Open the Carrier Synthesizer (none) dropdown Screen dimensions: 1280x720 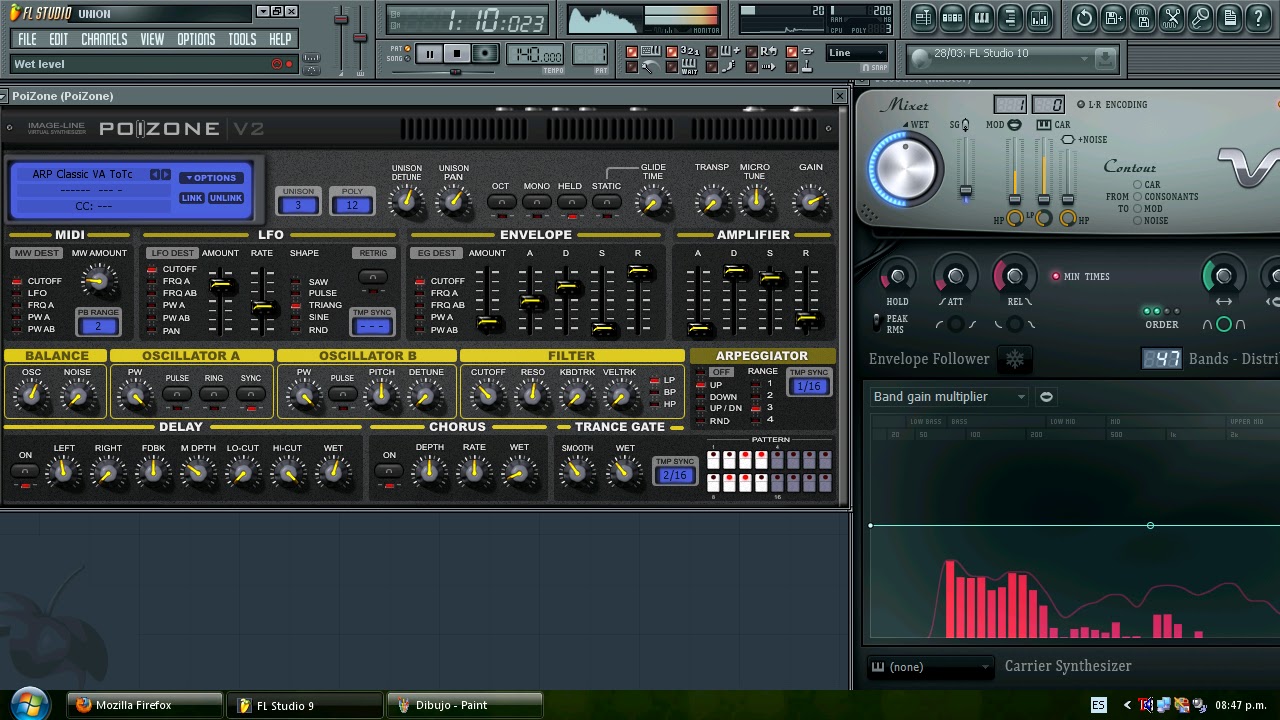tap(930, 666)
